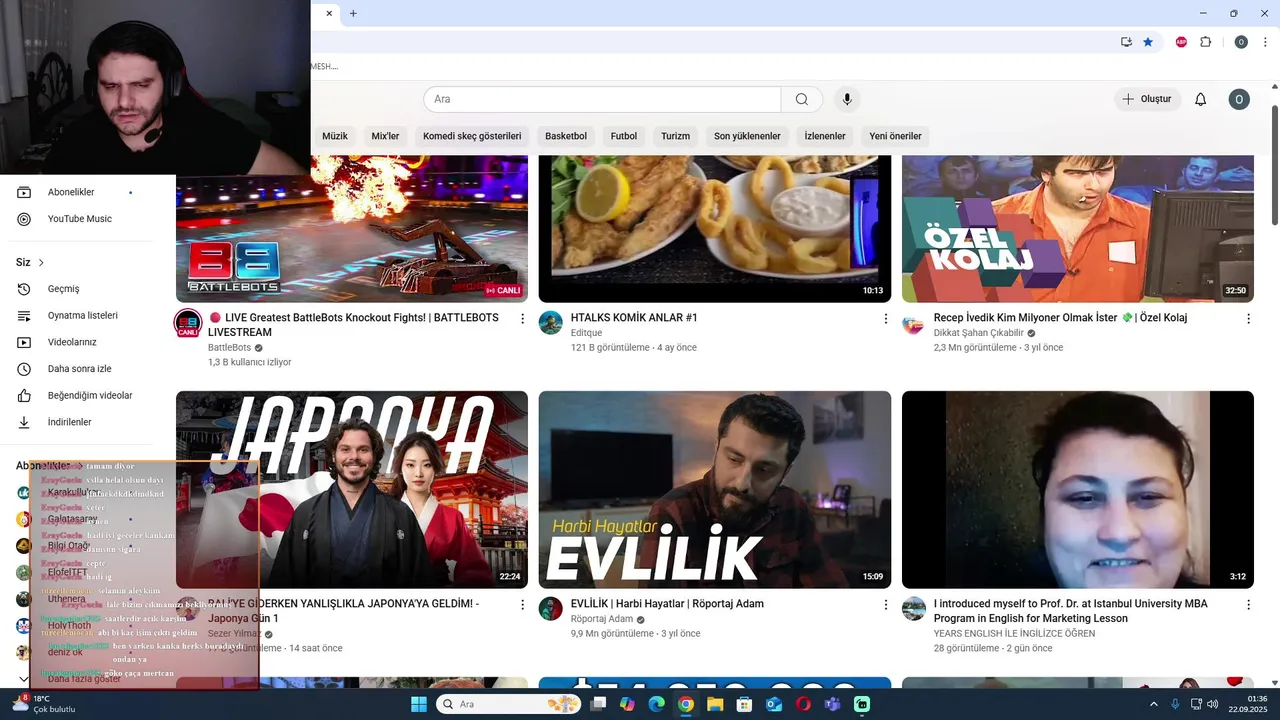Open the AdBlock Plus extension icon
This screenshot has height=720, width=1280.
(x=1181, y=42)
